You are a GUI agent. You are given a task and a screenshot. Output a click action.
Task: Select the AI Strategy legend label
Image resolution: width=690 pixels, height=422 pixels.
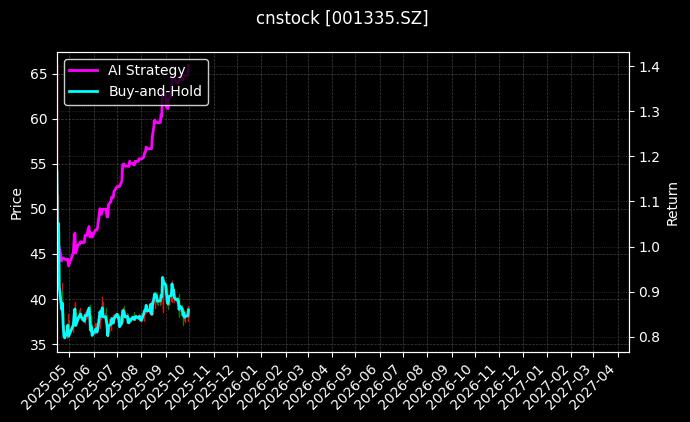146,70
